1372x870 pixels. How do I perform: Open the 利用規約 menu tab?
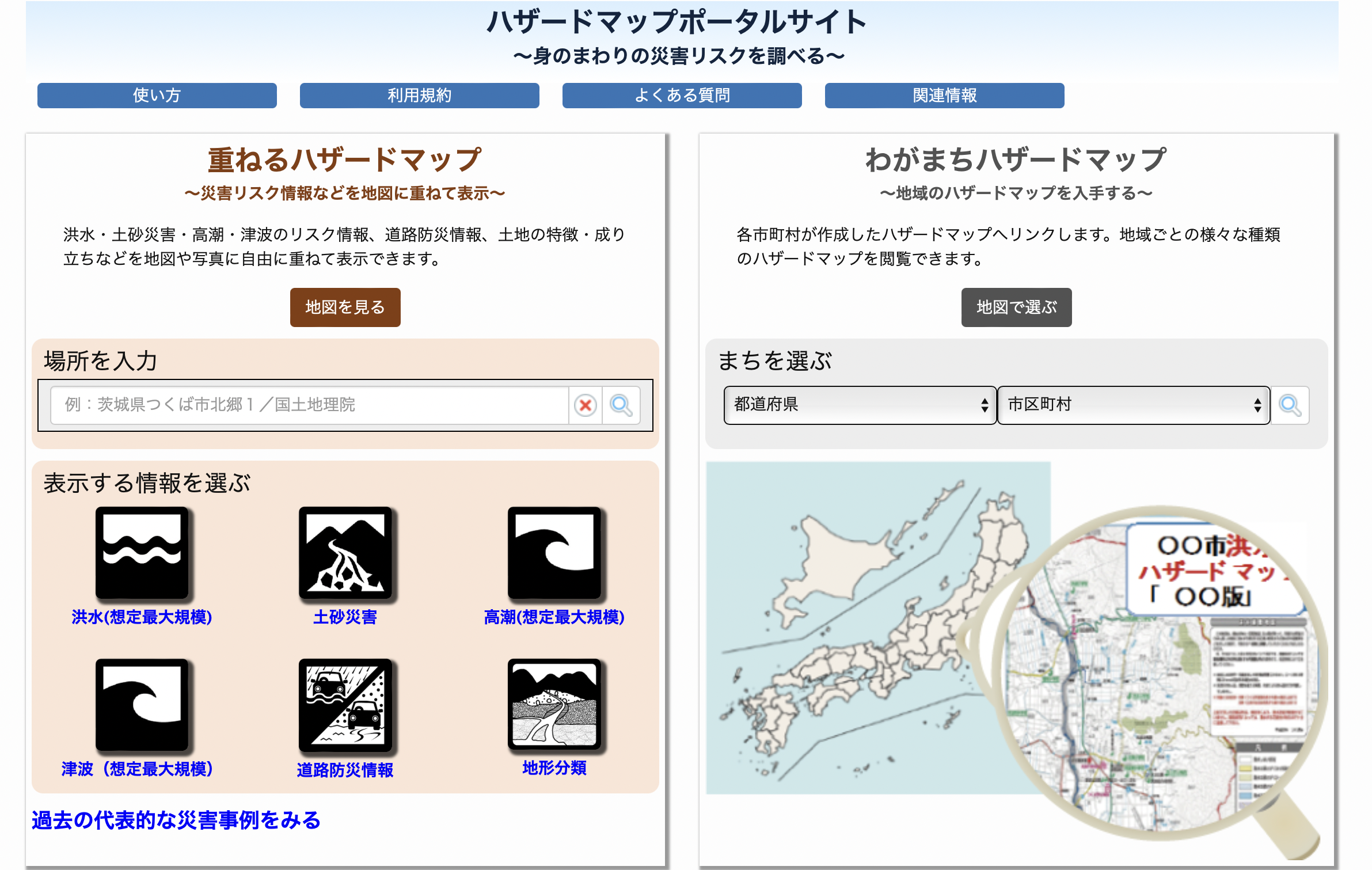419,96
